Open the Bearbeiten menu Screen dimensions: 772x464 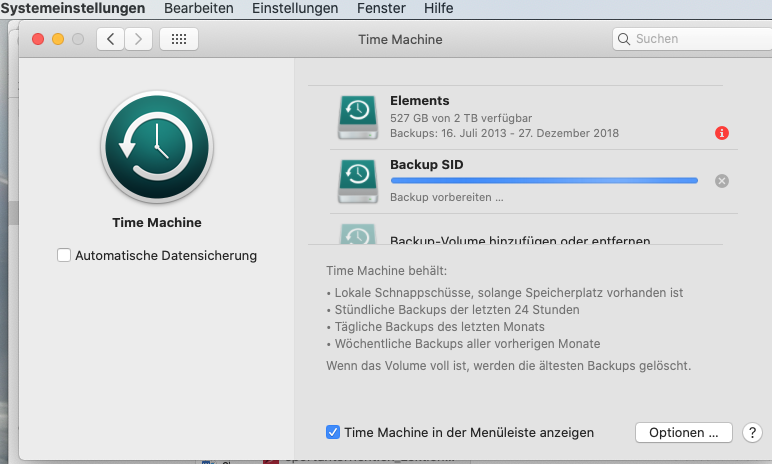[198, 8]
